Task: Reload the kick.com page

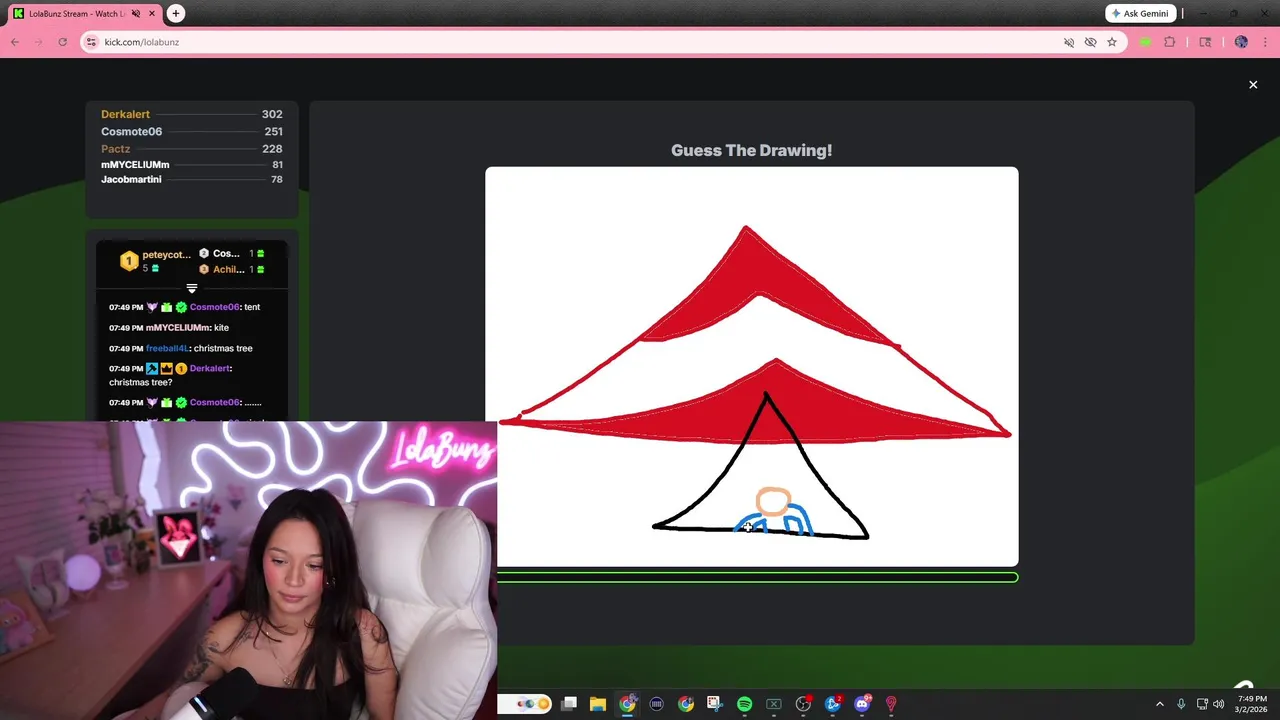Action: coord(63,42)
